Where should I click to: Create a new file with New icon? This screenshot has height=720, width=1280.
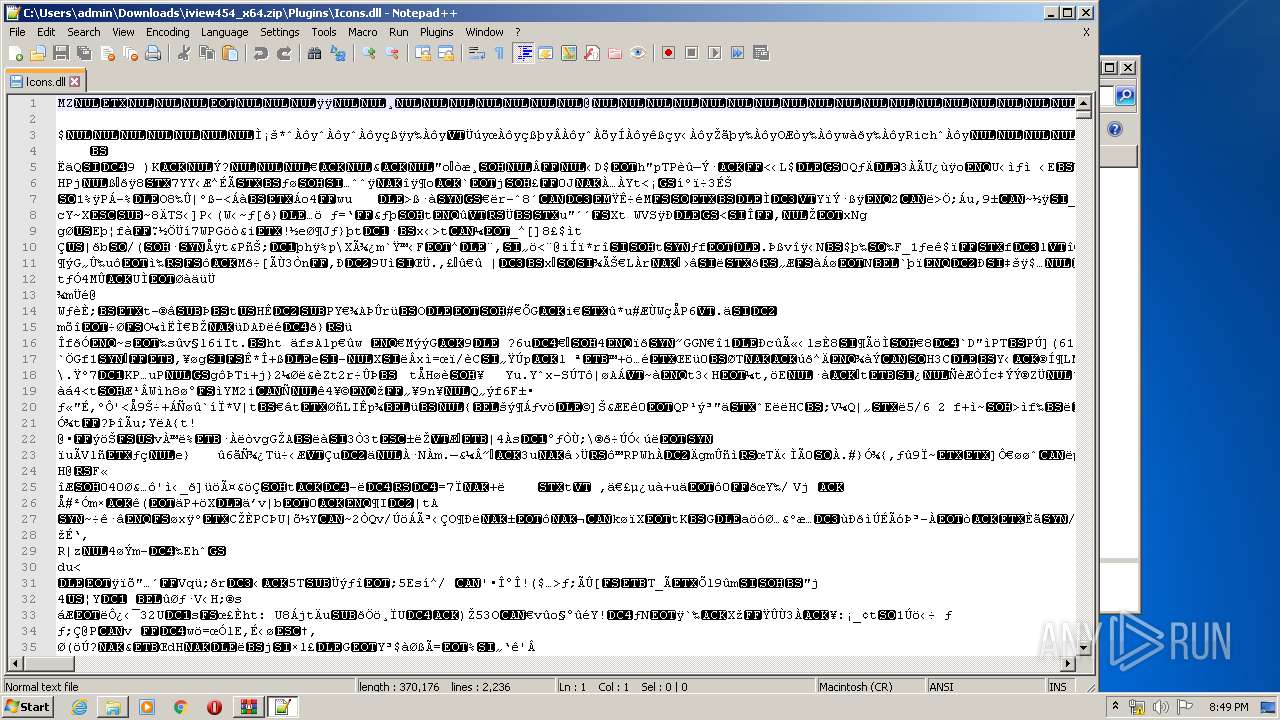(x=16, y=53)
